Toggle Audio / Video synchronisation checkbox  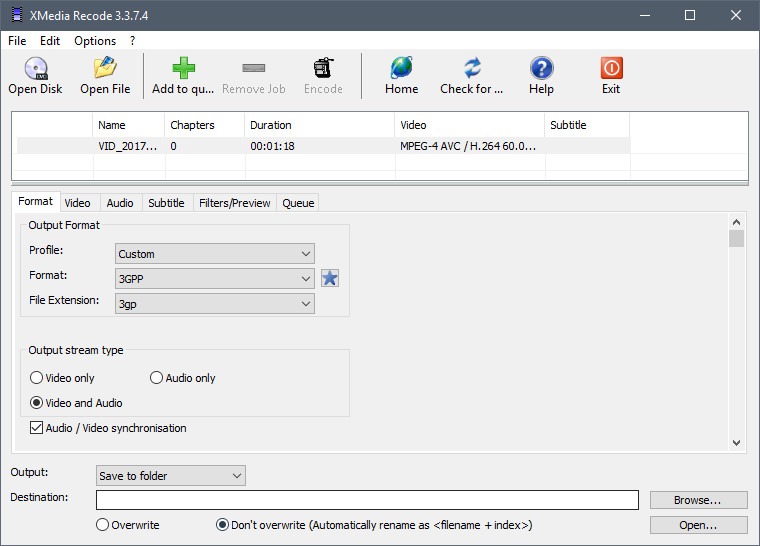pyautogui.click(x=37, y=428)
